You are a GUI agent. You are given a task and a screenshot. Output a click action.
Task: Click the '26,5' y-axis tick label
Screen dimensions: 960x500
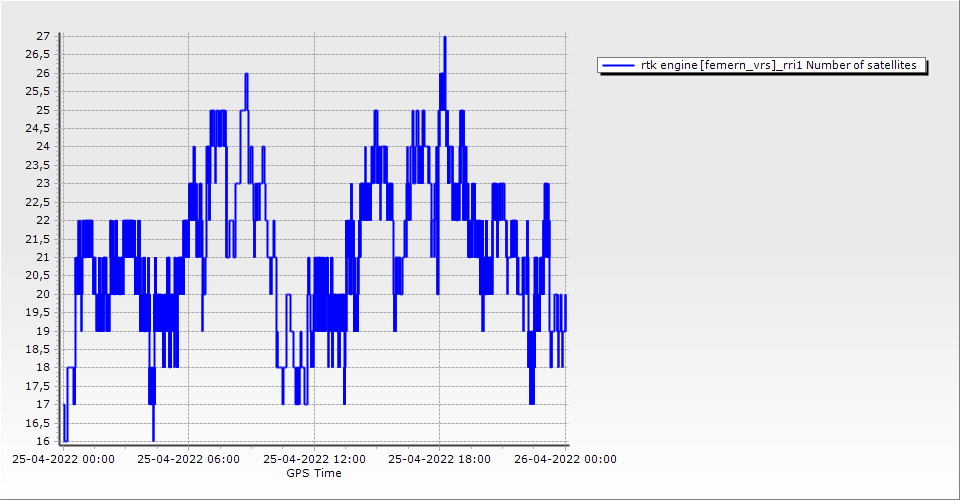(x=38, y=55)
